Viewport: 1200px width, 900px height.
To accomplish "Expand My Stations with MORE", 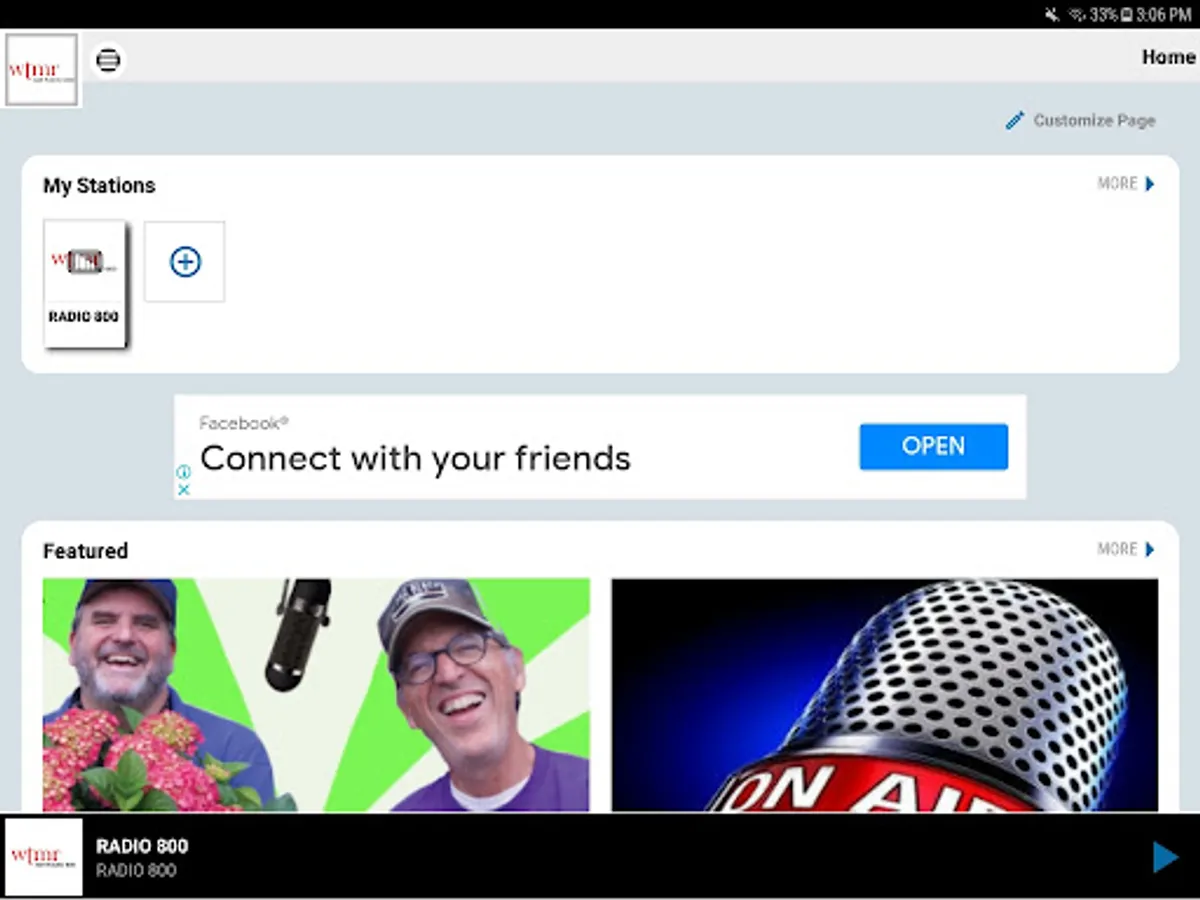I will tap(1126, 184).
